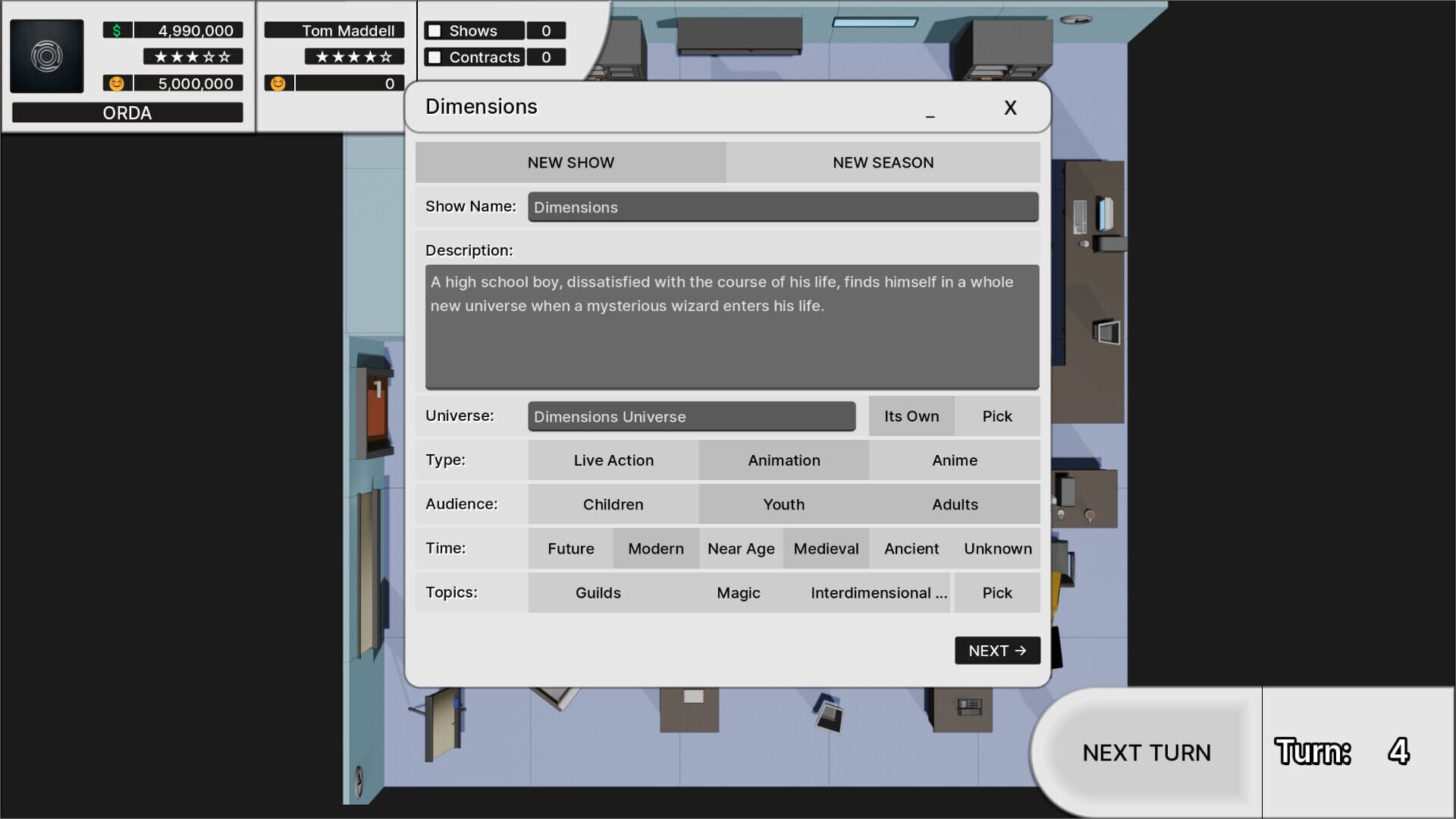Click the Show Name input field

pyautogui.click(x=783, y=207)
